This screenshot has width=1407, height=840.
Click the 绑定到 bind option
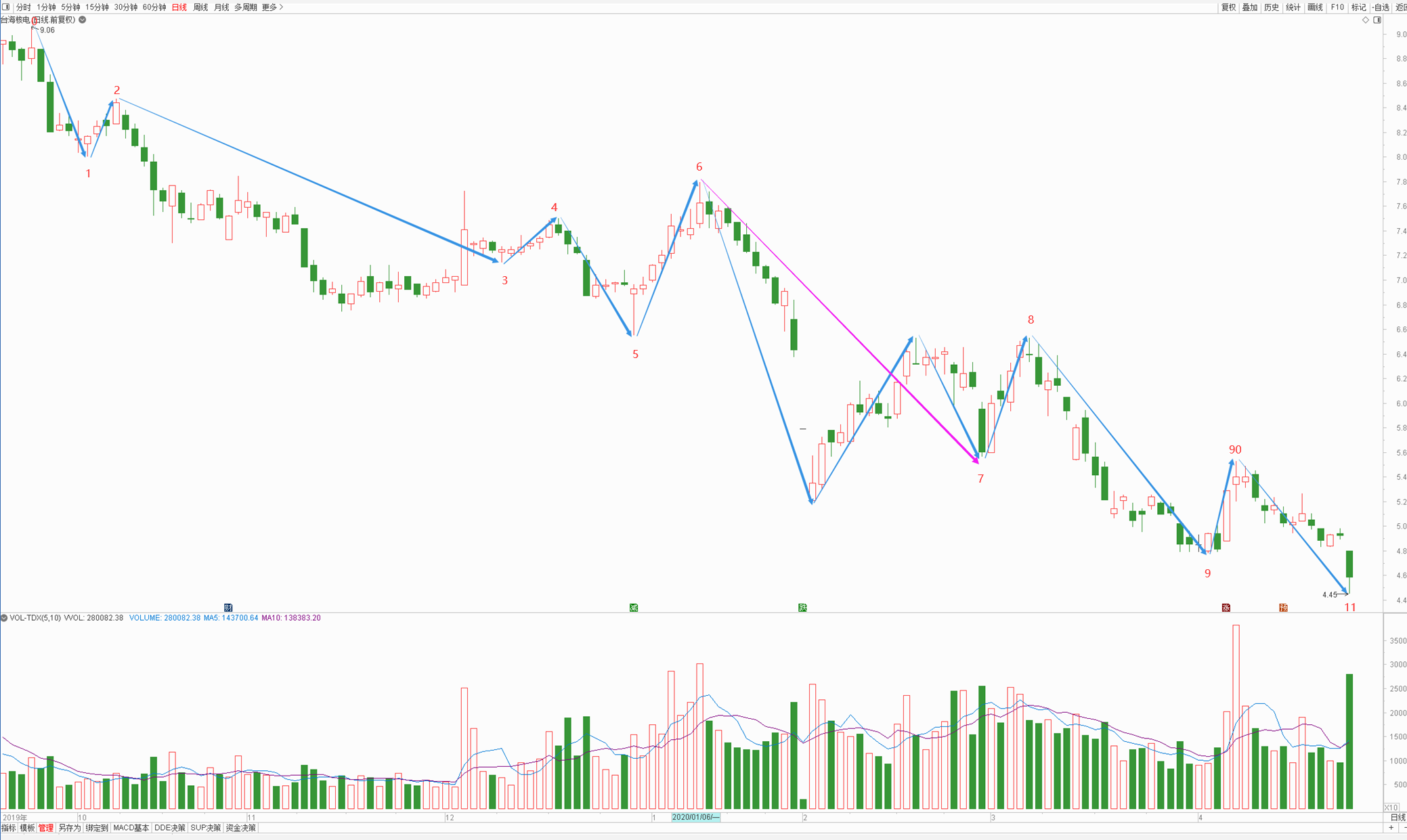pos(96,828)
